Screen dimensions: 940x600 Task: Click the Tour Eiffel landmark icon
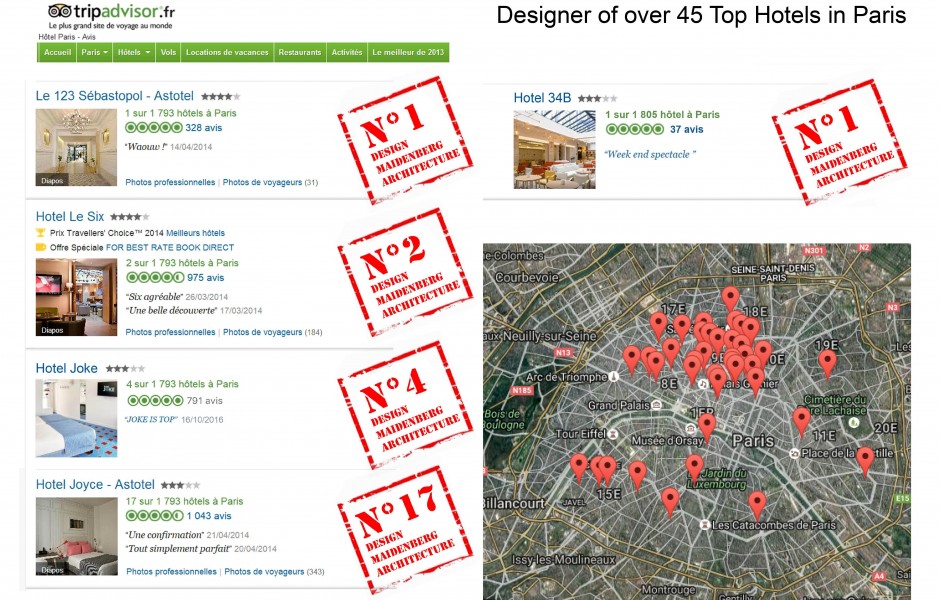[613, 434]
